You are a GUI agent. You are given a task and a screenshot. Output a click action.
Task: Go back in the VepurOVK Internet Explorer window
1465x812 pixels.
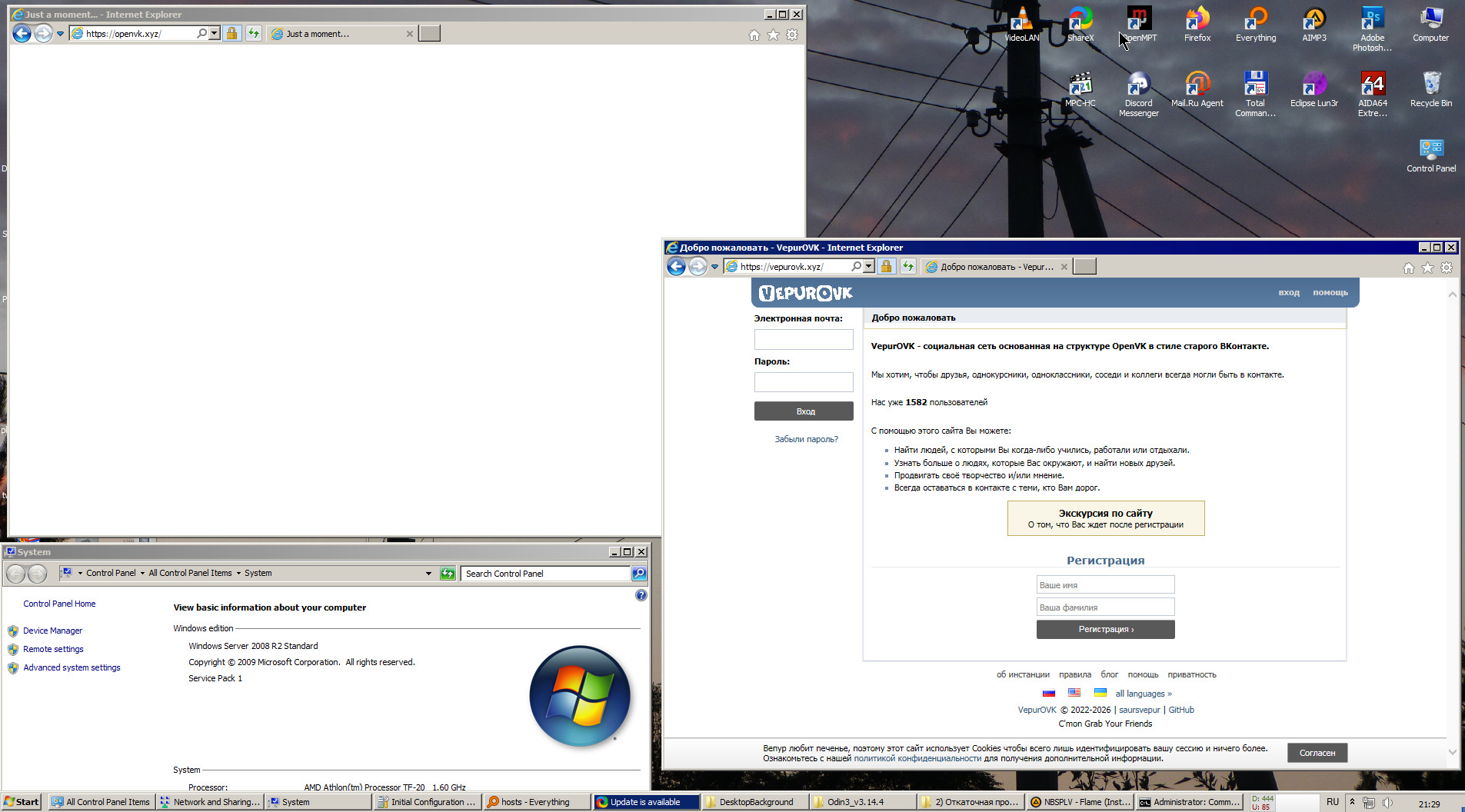click(x=676, y=267)
